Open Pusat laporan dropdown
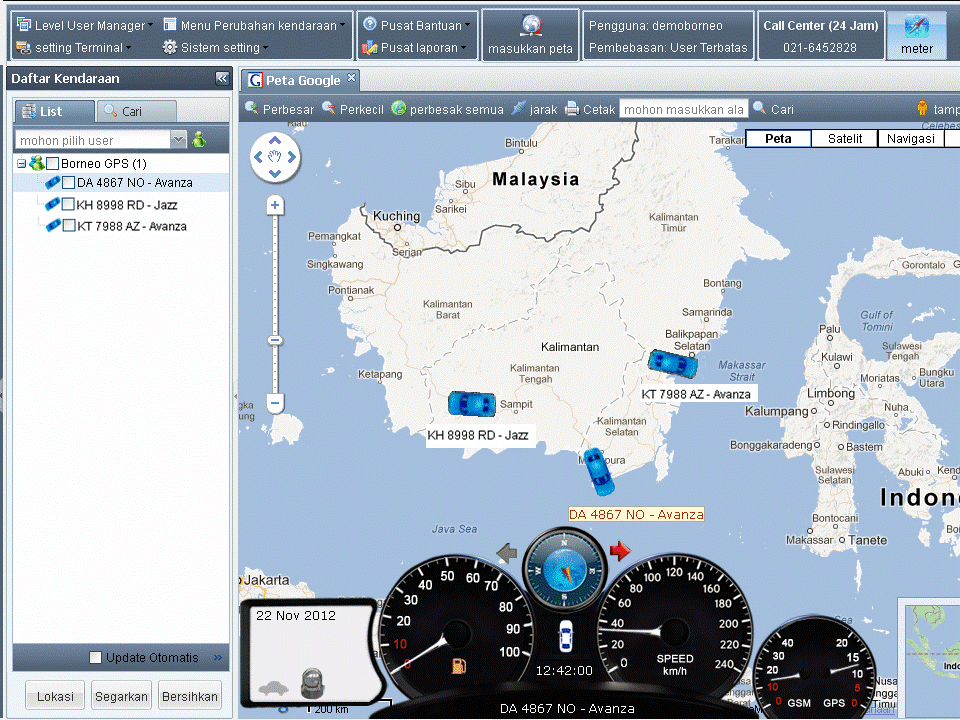Image resolution: width=960 pixels, height=720 pixels. click(414, 47)
